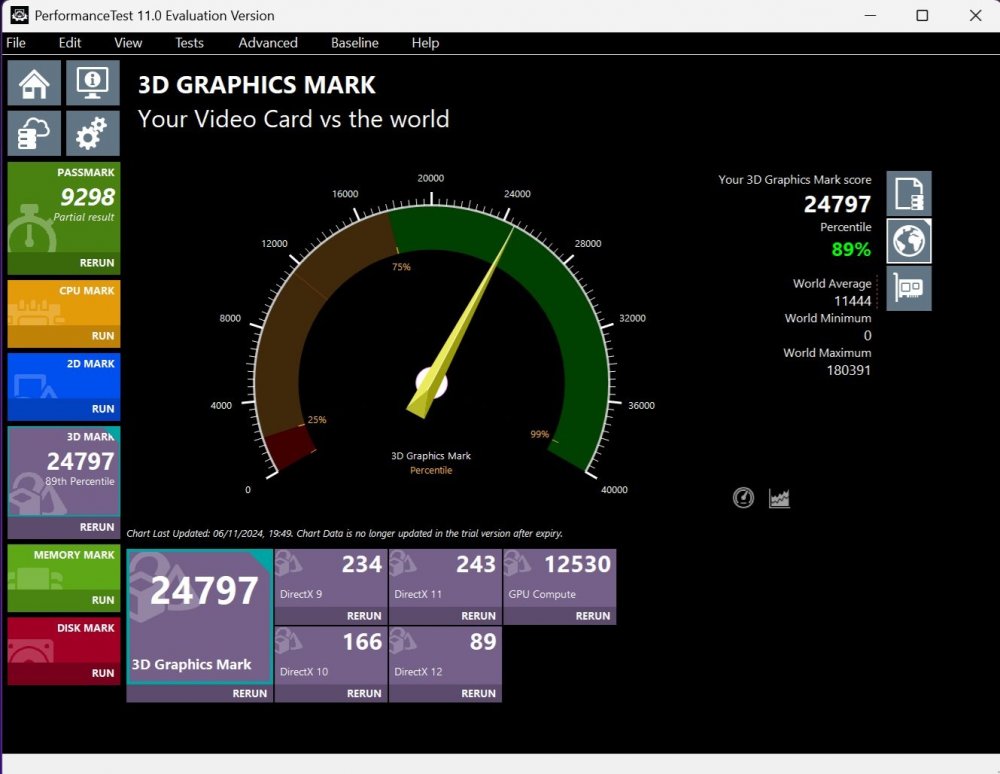Open the View menu
This screenshot has height=774, width=1000.
point(128,43)
